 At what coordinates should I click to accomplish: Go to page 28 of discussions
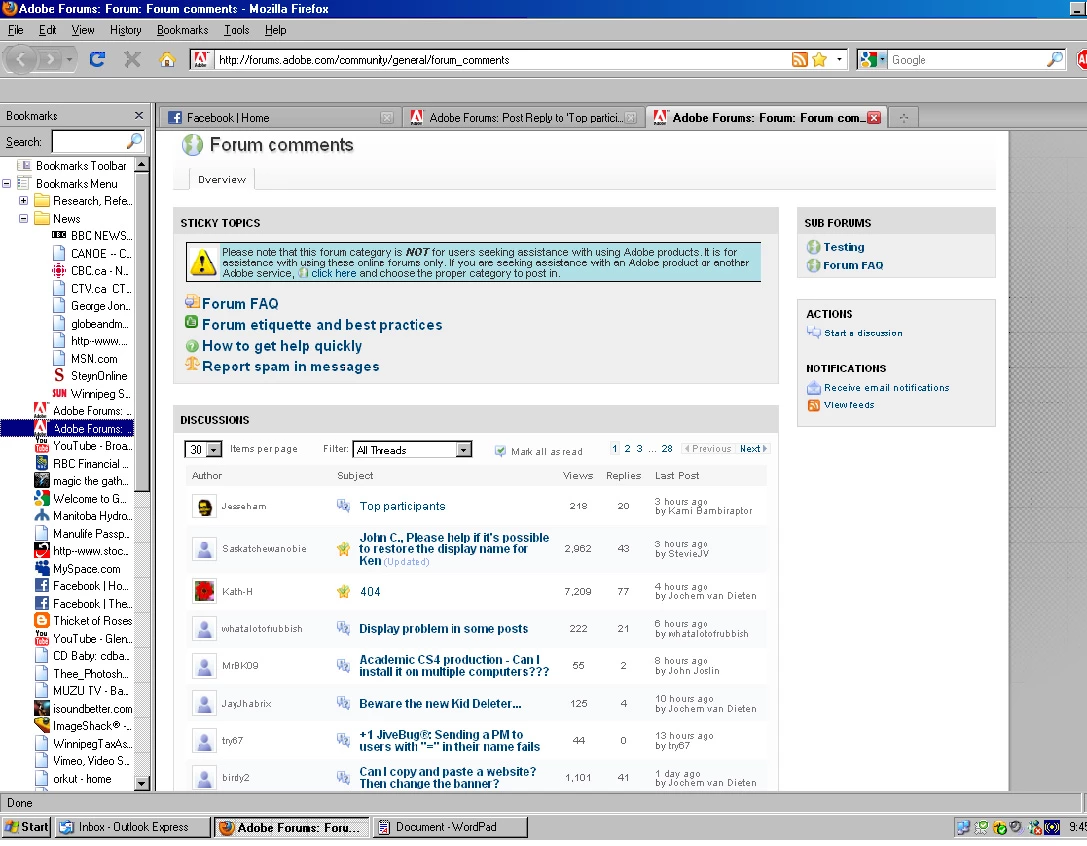(x=667, y=449)
